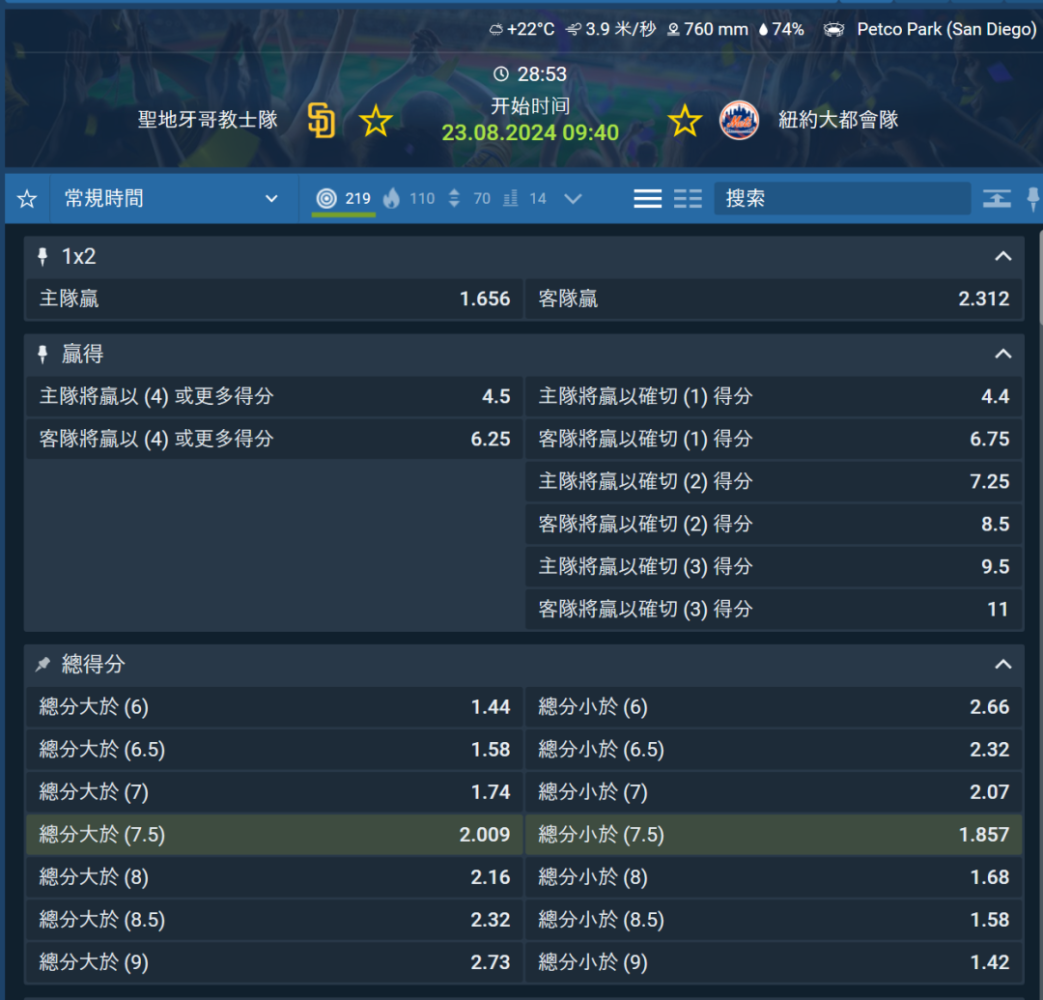This screenshot has height=1000, width=1043.
Task: Click the pin icon in 1x2 header
Action: (x=43, y=257)
